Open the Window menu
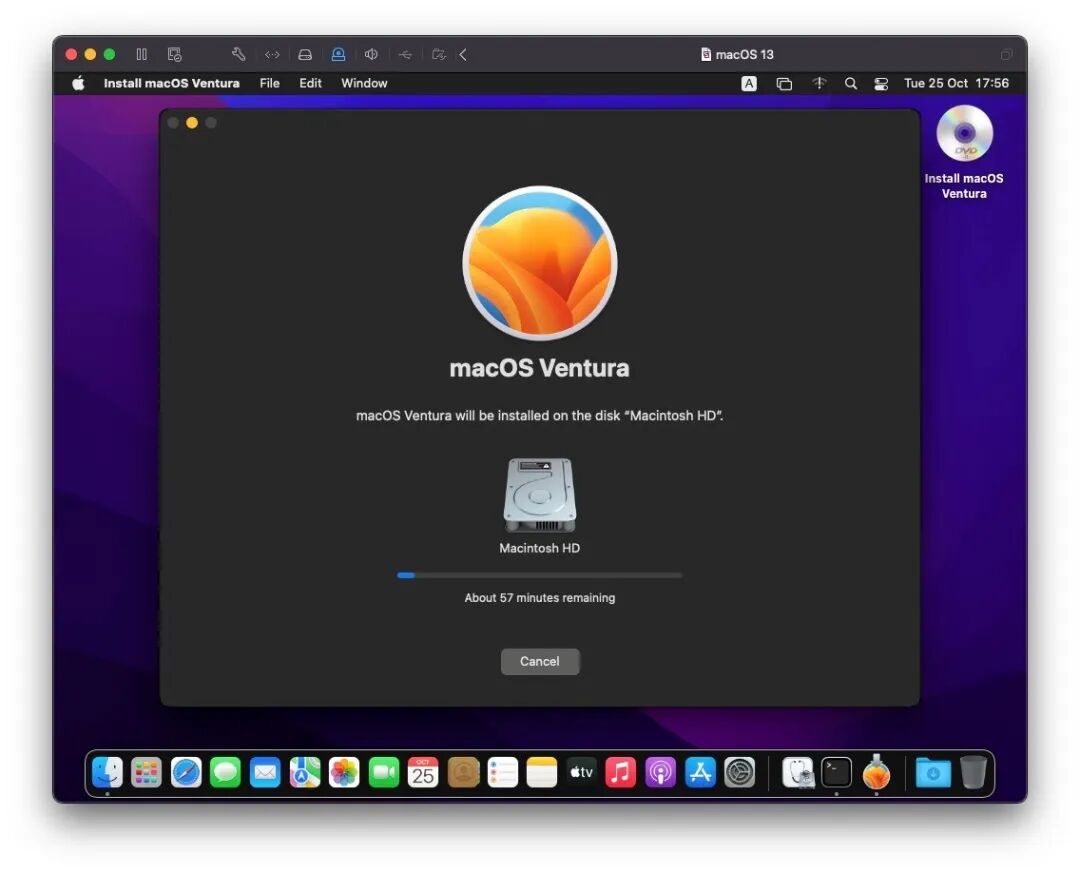This screenshot has width=1080, height=873. [364, 83]
